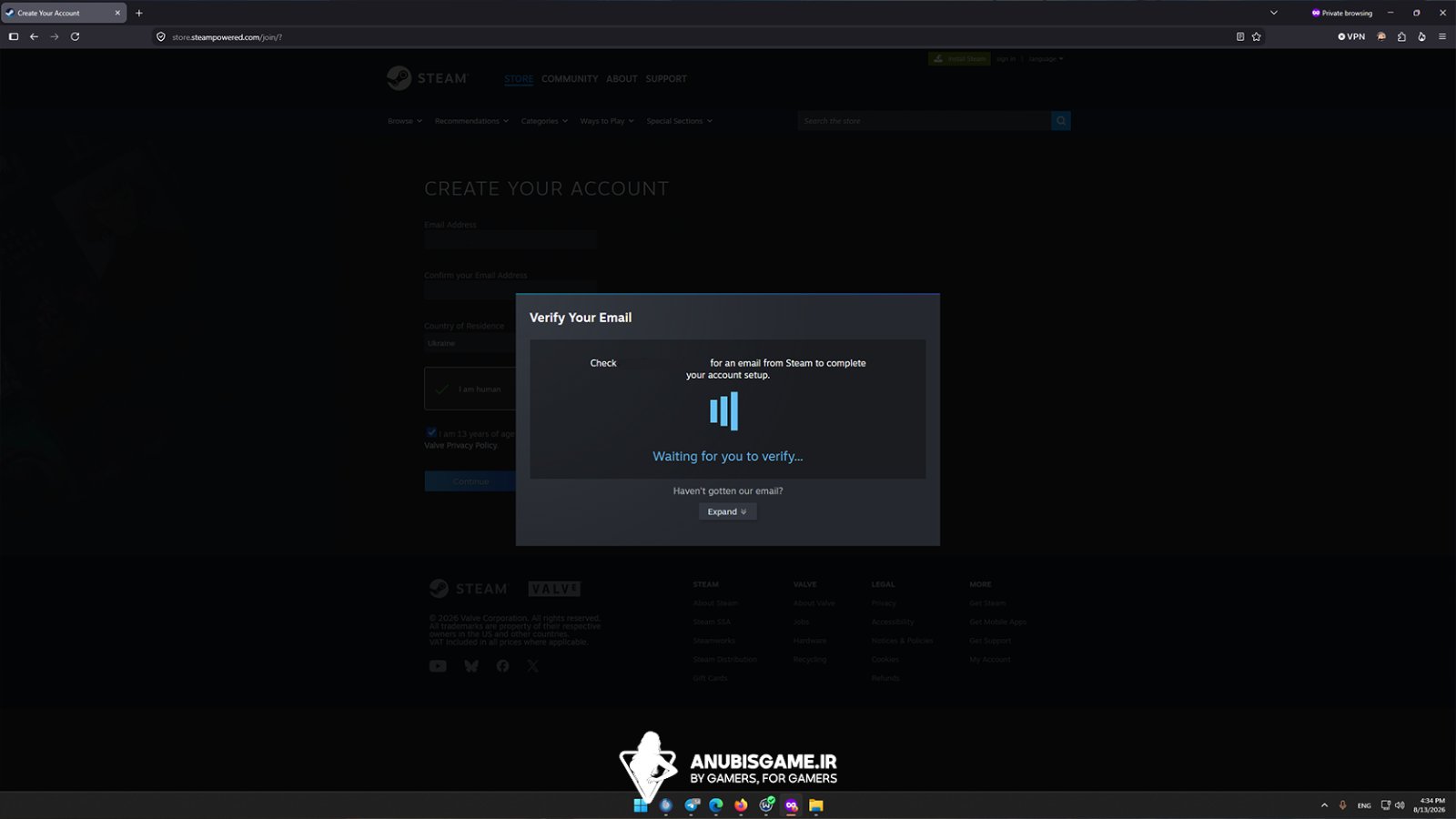Toggle the '13 years of age' checkbox

(x=431, y=433)
